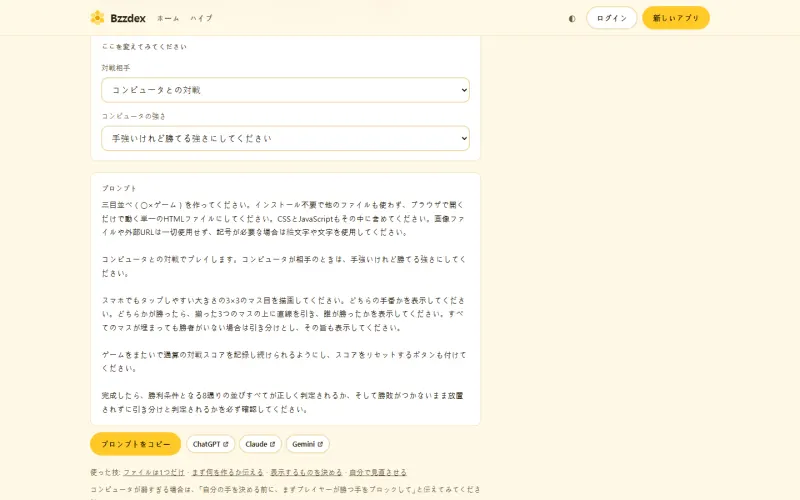The image size is (800, 500).
Task: Click the Bzzdex brand name text
Action: point(128,18)
